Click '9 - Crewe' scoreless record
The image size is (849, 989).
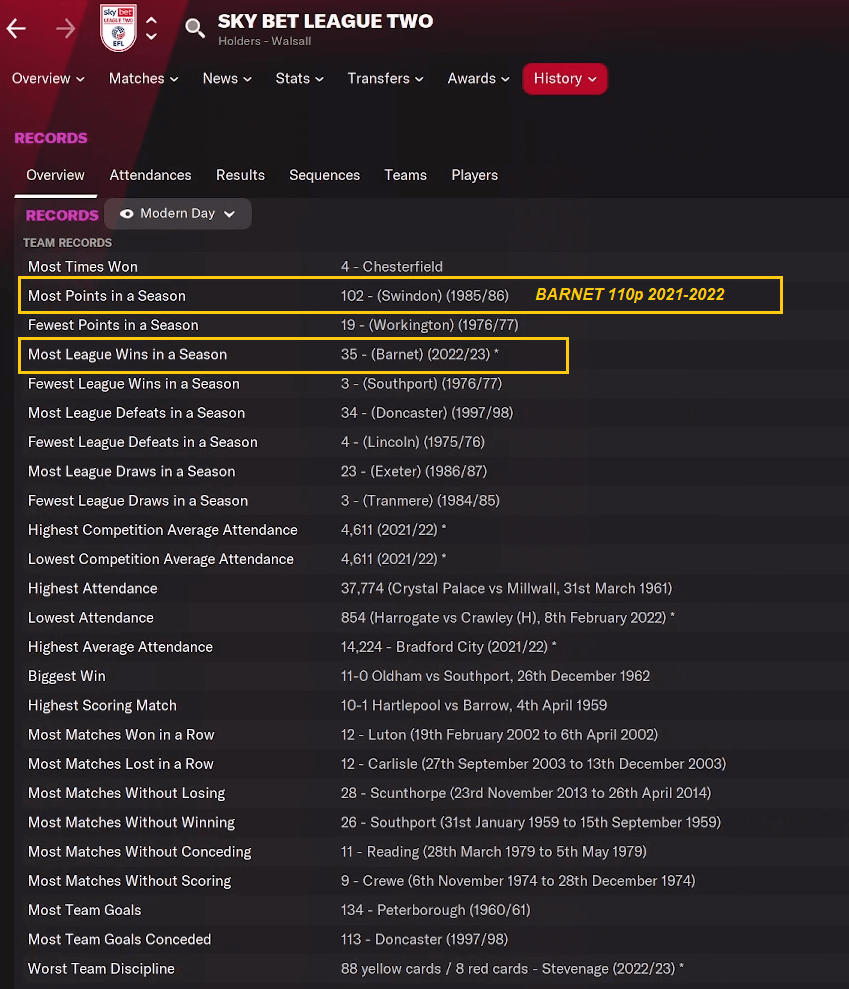pos(518,881)
